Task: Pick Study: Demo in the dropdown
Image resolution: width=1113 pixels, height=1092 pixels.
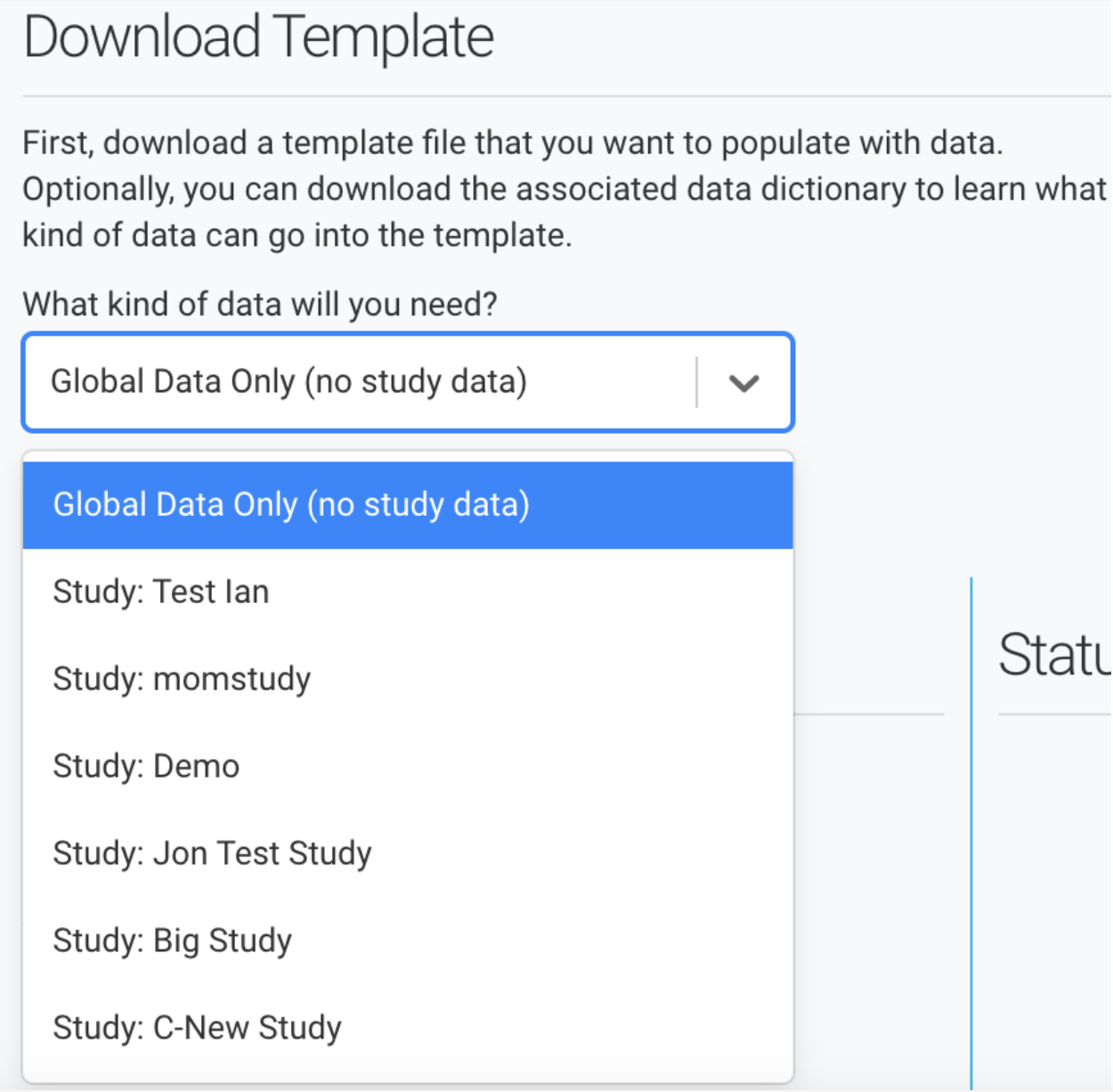Action: tap(146, 767)
